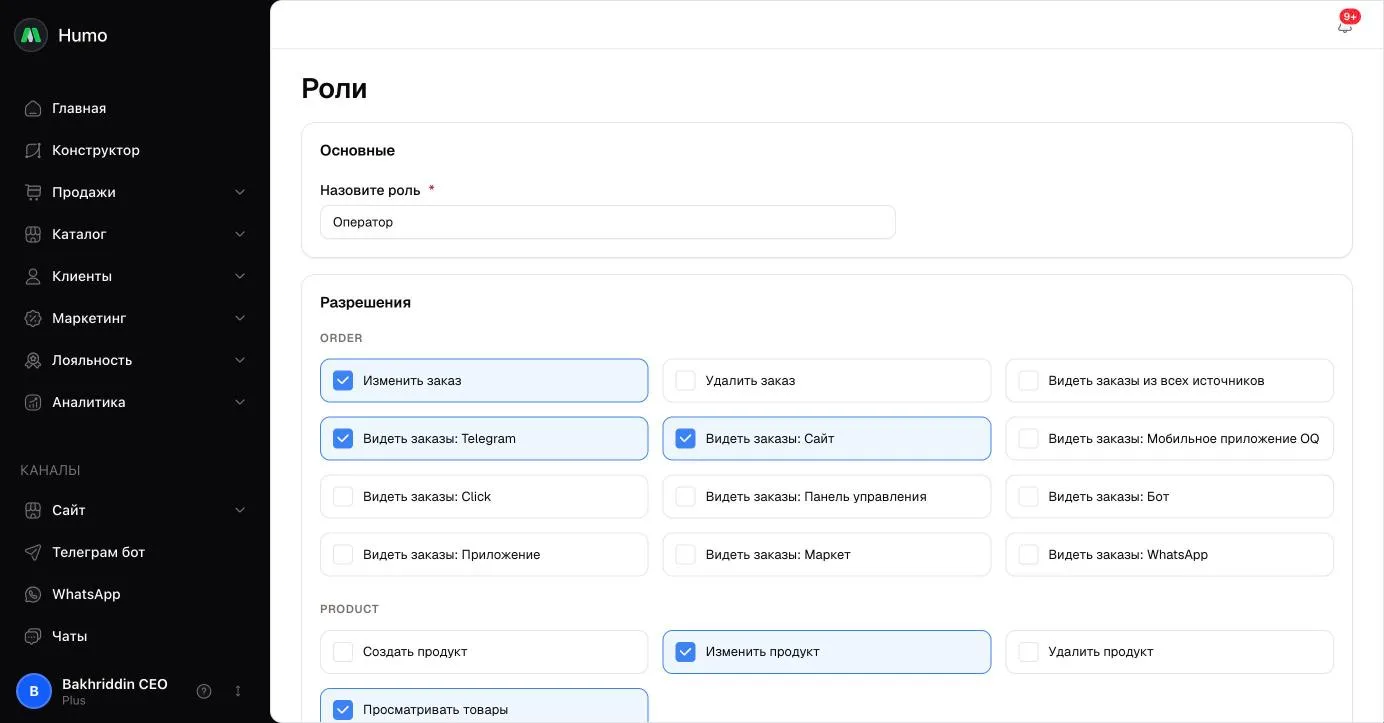Click the role name input field
Screen dimensions: 1384x723
[x=607, y=222]
